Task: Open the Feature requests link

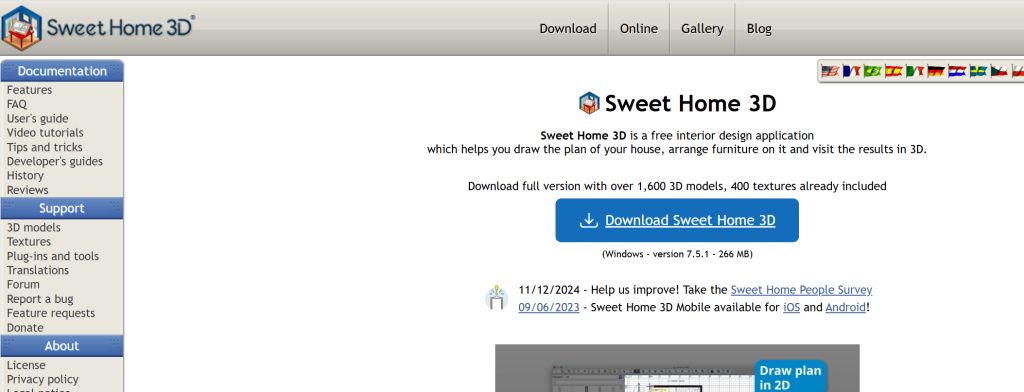Action: tap(51, 313)
